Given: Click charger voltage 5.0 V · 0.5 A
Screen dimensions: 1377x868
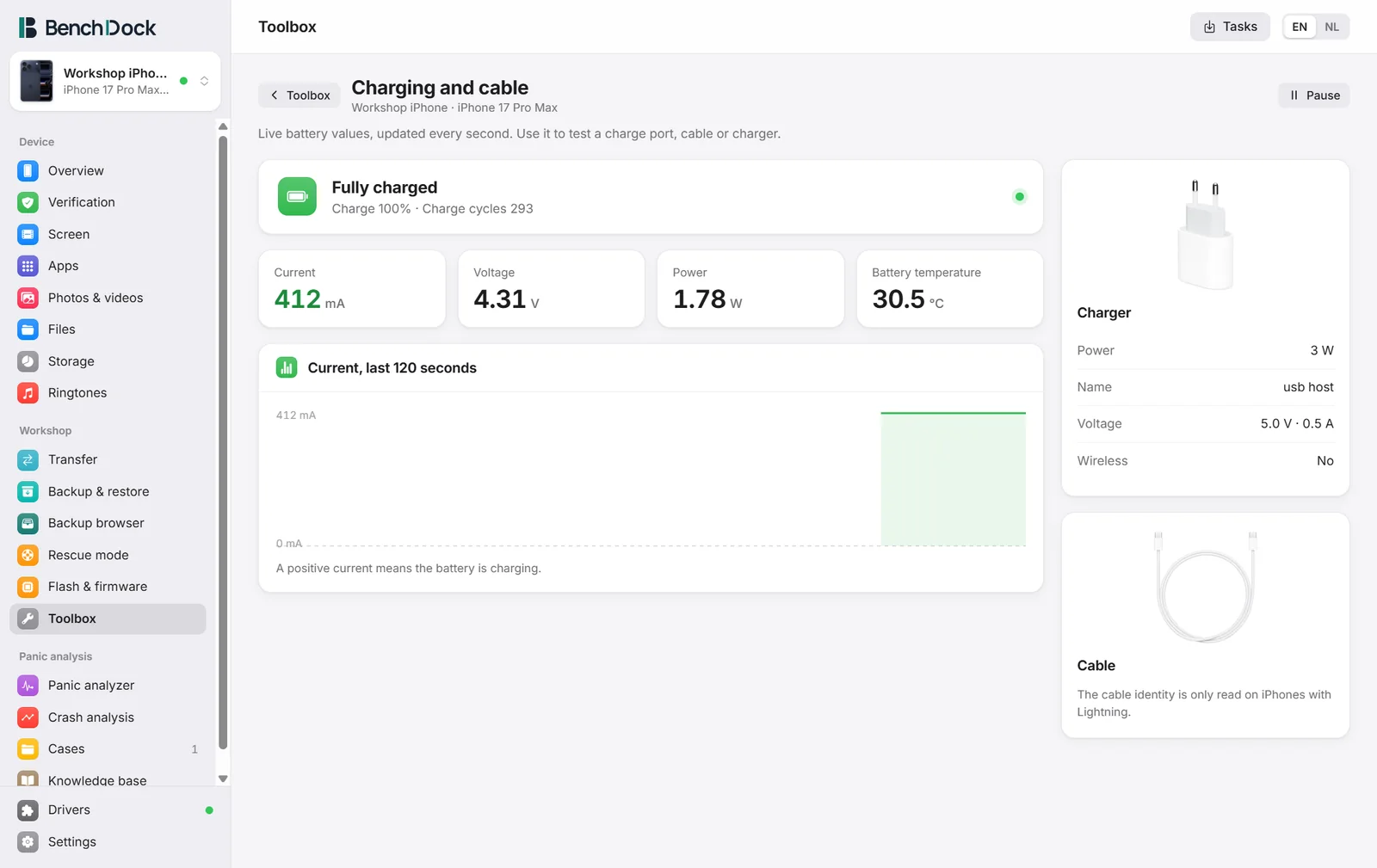Looking at the screenshot, I should (1297, 423).
